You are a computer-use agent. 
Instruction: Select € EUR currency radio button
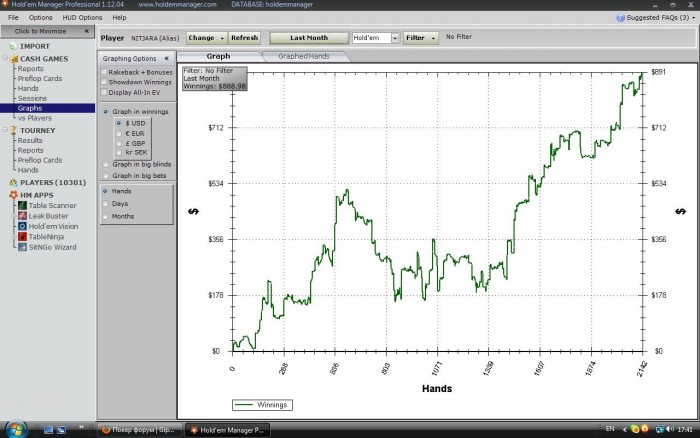(x=119, y=133)
